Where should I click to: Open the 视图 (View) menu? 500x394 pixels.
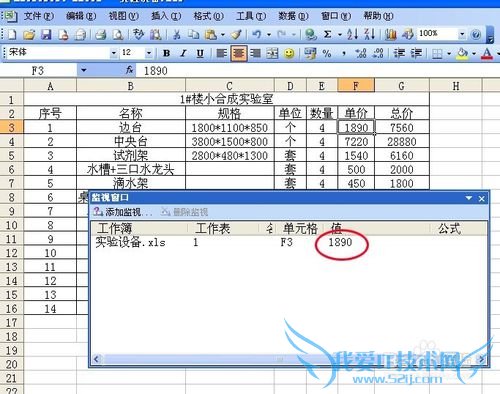[x=123, y=16]
